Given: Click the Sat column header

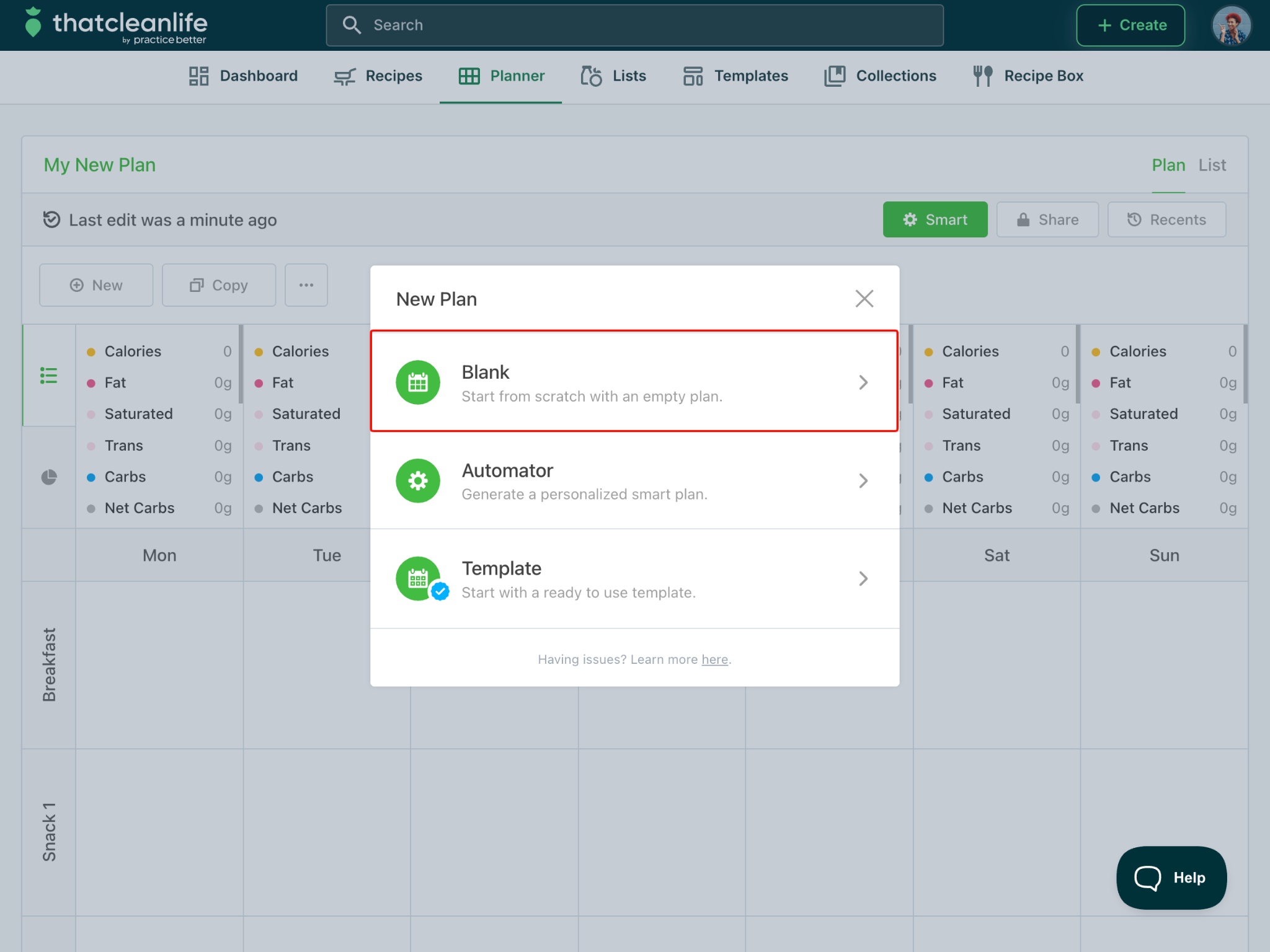Looking at the screenshot, I should pyautogui.click(x=997, y=555).
